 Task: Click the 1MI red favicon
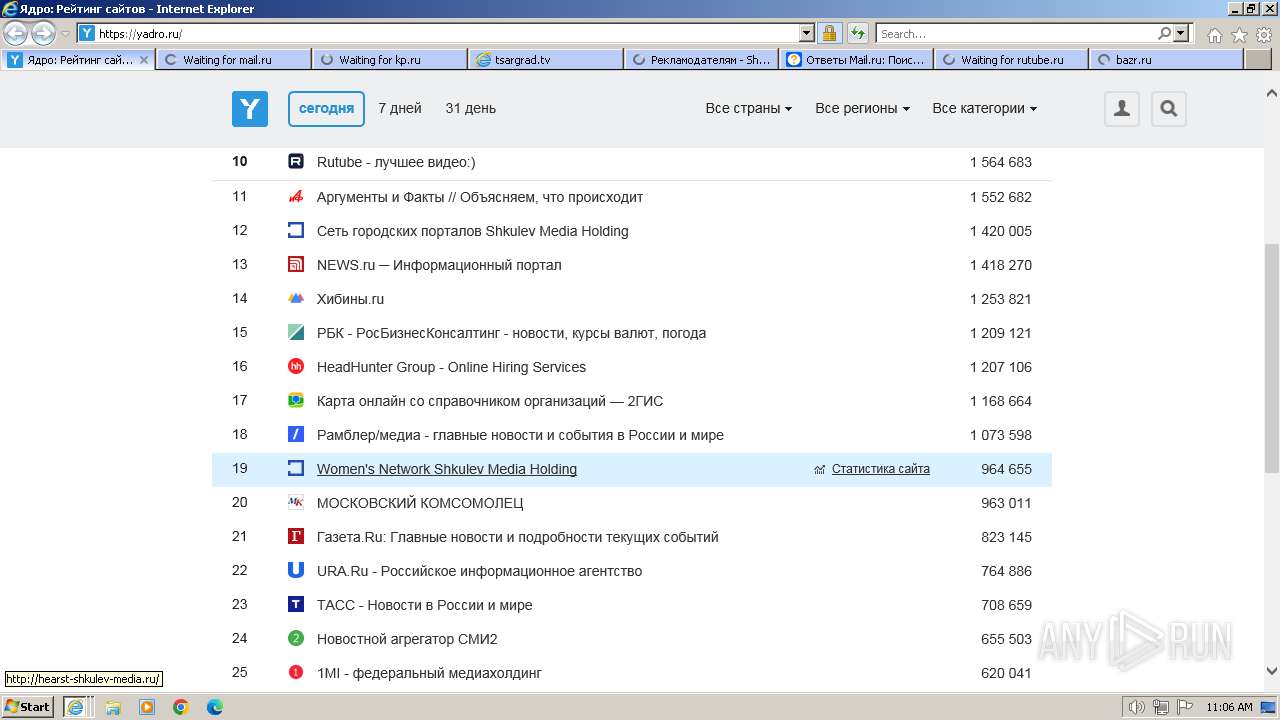point(295,673)
